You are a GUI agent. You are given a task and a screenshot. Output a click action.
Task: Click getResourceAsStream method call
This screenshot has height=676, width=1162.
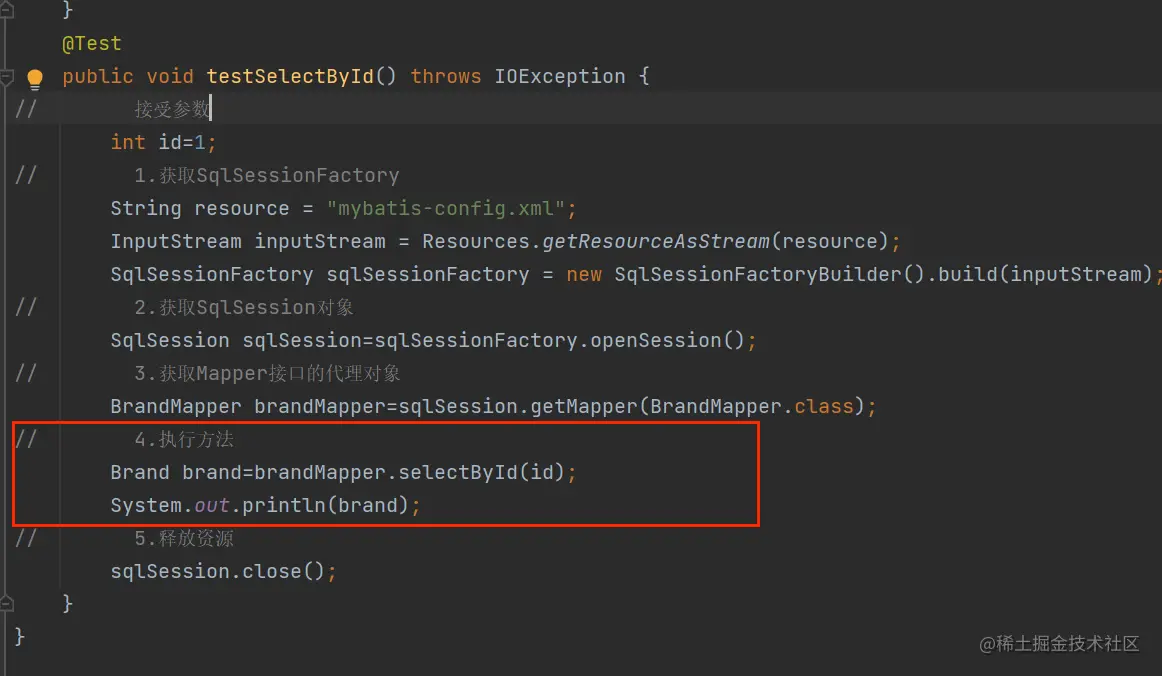pos(656,242)
